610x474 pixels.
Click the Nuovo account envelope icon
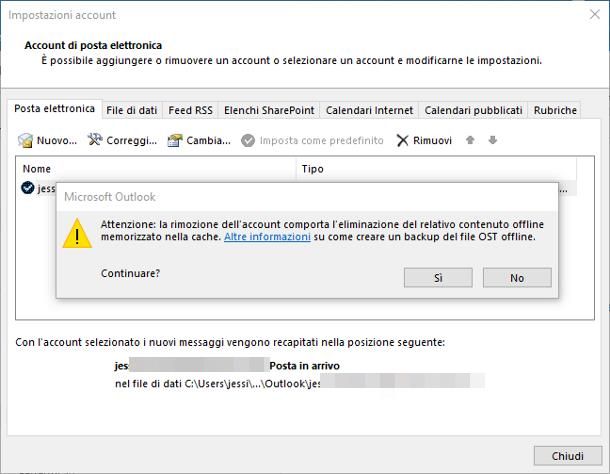click(25, 140)
